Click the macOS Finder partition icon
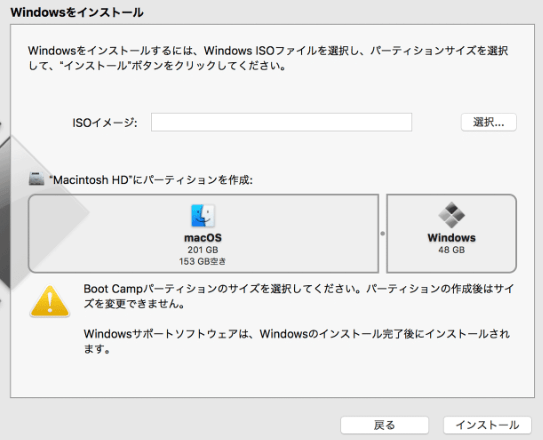 (203, 216)
